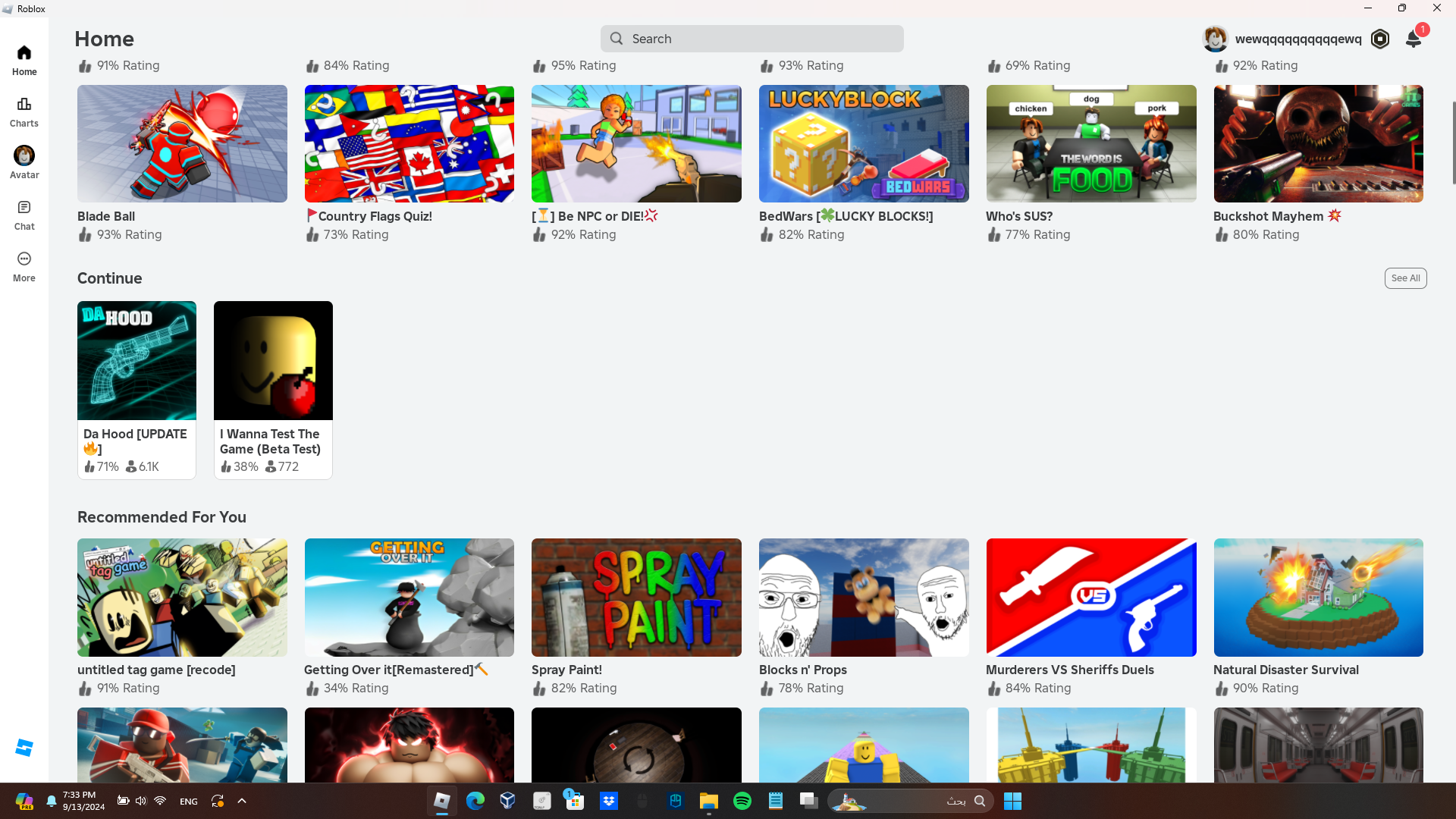The height and width of the screenshot is (819, 1456).
Task: Open the Robux balance icon
Action: (1380, 39)
